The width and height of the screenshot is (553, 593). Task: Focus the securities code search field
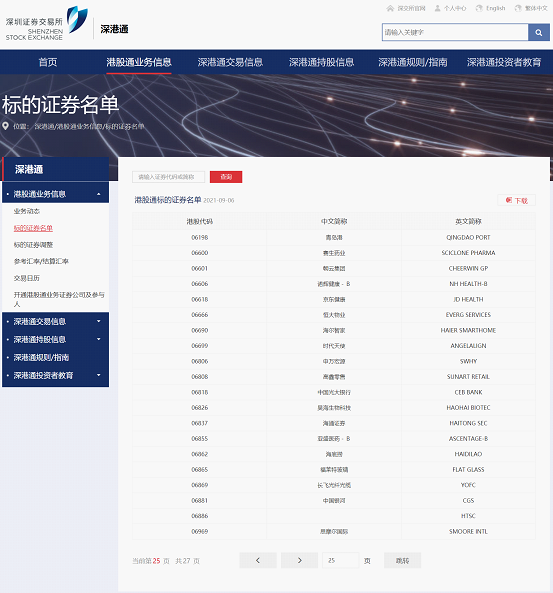pos(168,177)
